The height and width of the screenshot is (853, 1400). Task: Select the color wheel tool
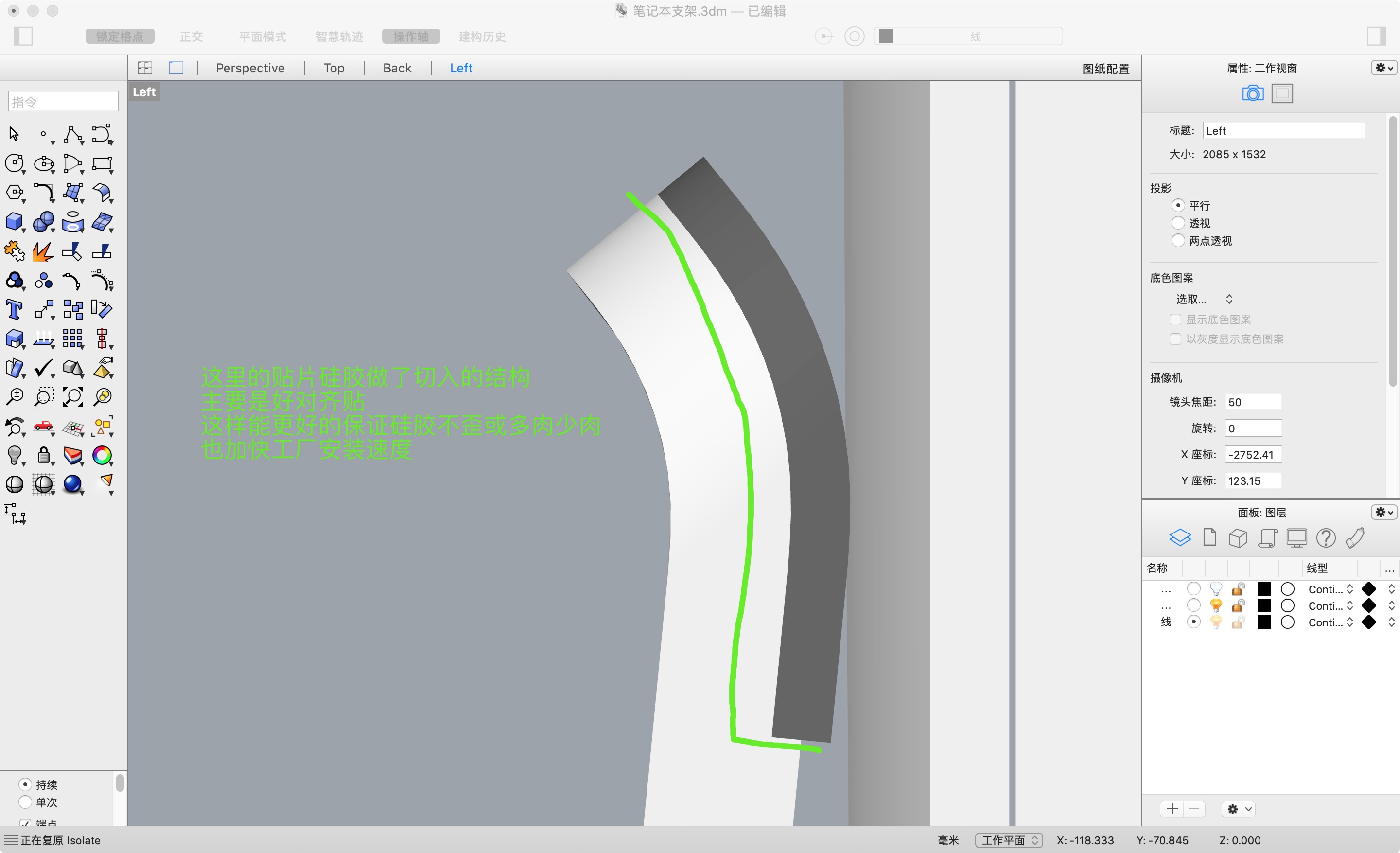[x=102, y=455]
